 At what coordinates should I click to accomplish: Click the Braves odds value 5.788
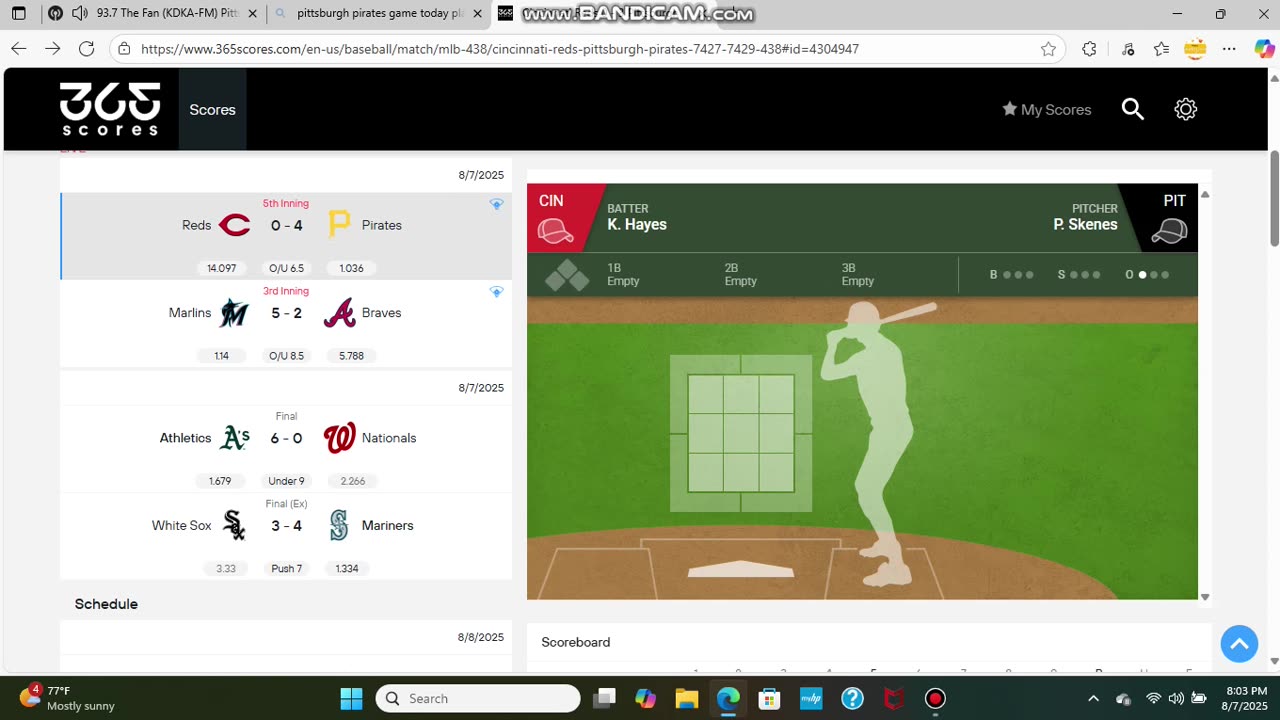coord(351,356)
